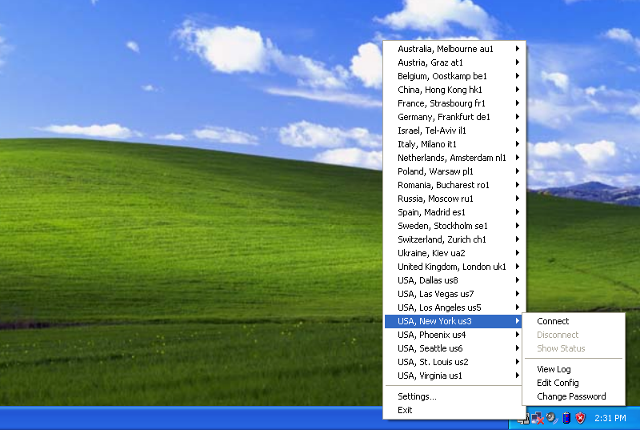Click Exit in the tray menu
Screen dimensions: 640x430
click(x=454, y=410)
